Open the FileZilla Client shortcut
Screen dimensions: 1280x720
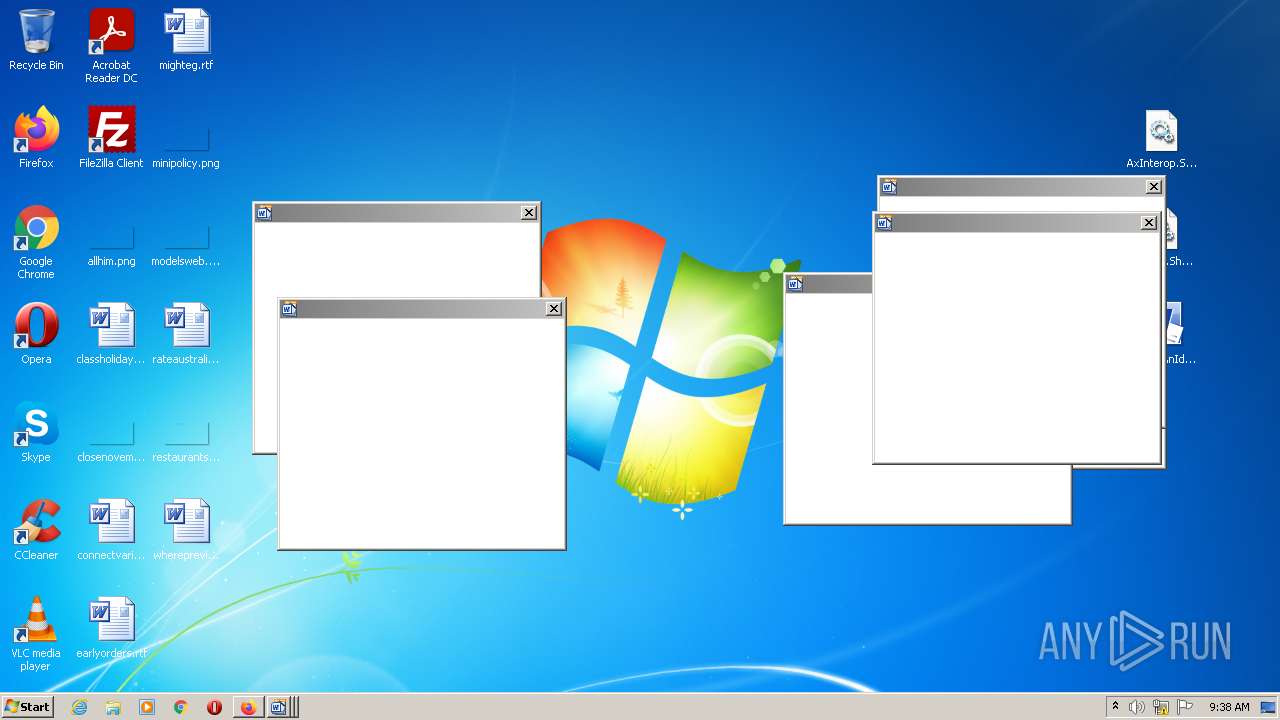click(x=111, y=138)
